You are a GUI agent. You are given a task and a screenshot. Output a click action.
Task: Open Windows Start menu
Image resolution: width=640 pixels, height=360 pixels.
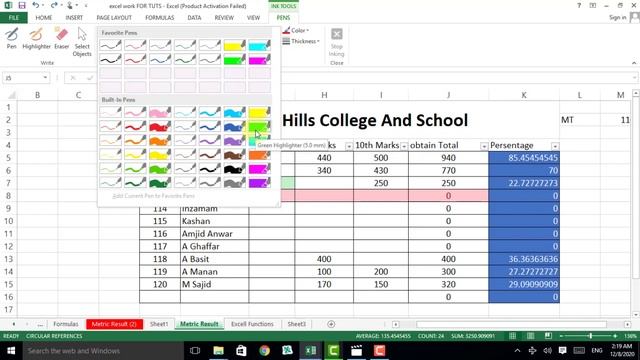pyautogui.click(x=11, y=351)
